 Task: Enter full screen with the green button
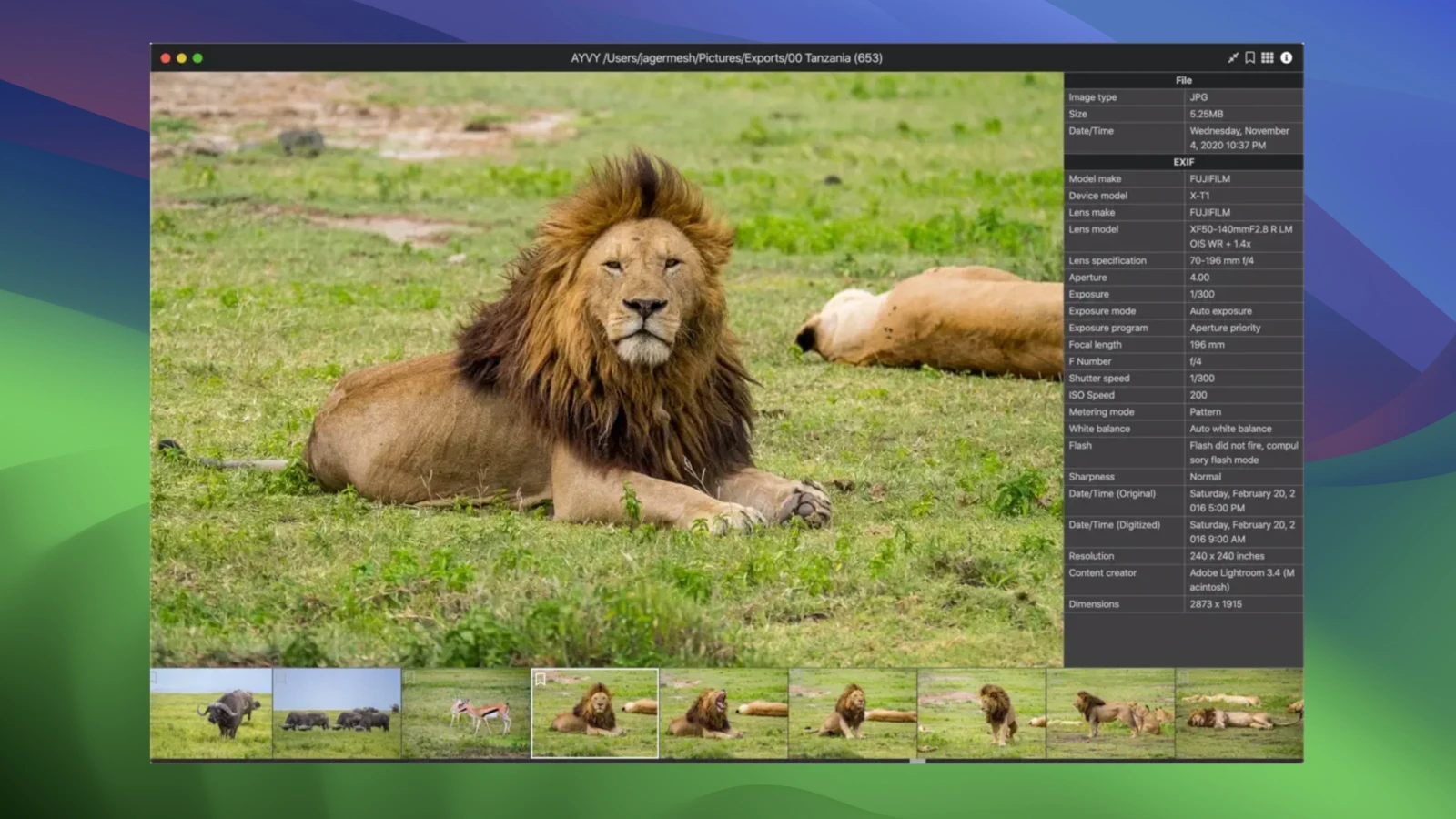point(197,58)
